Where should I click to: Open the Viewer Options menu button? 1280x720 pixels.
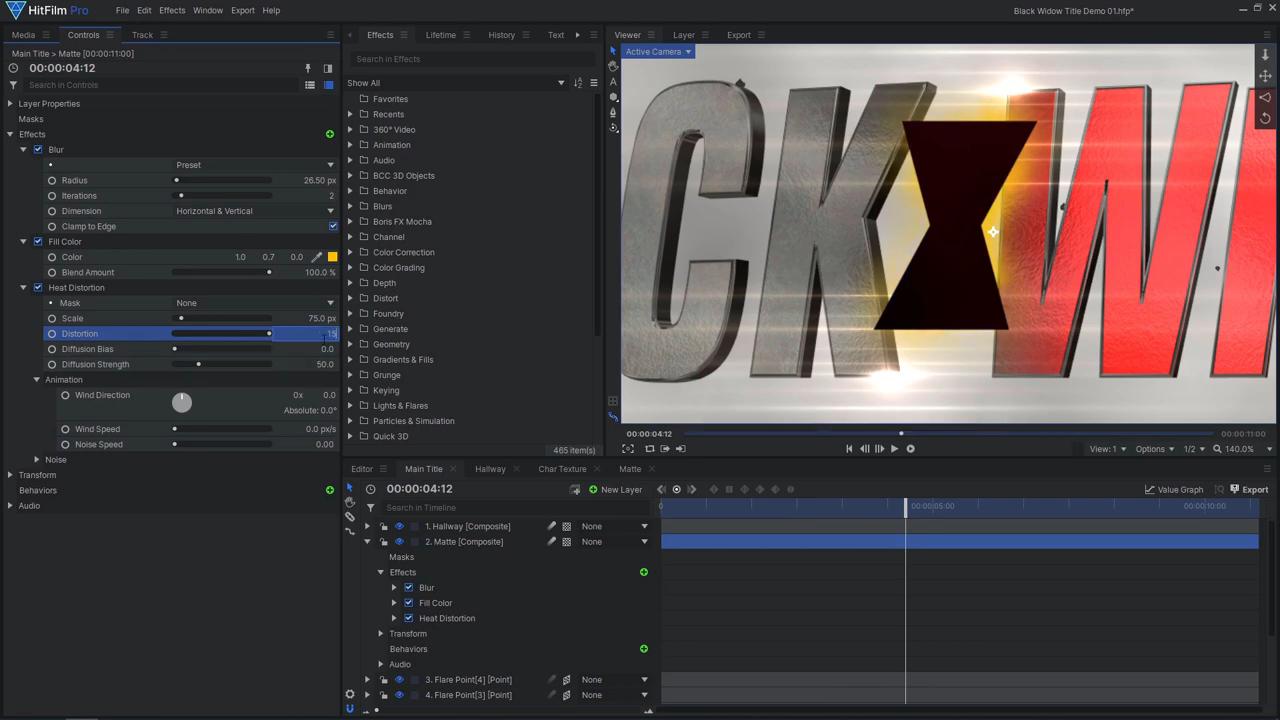click(x=1155, y=449)
